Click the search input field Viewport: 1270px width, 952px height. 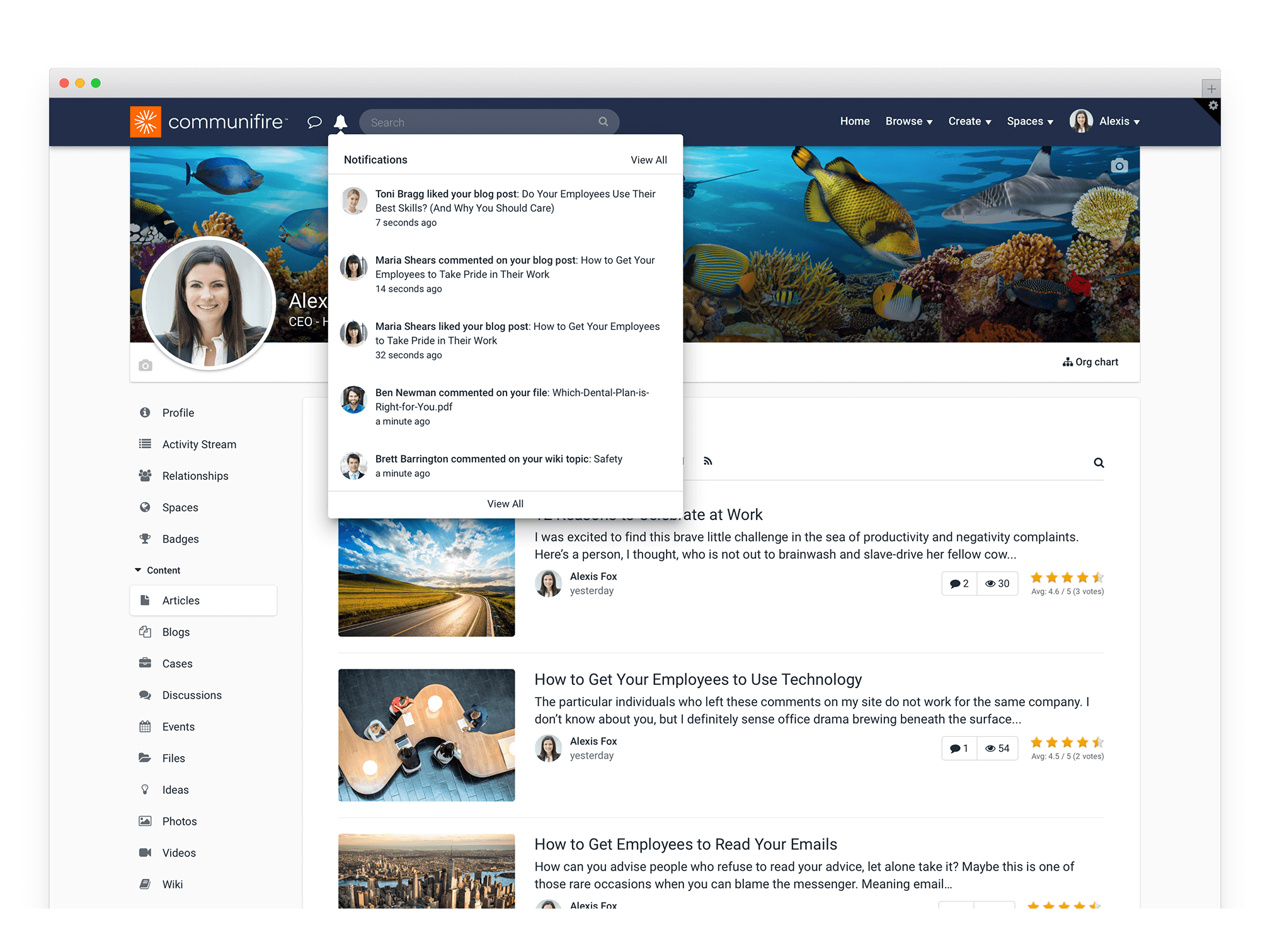pyautogui.click(x=479, y=122)
